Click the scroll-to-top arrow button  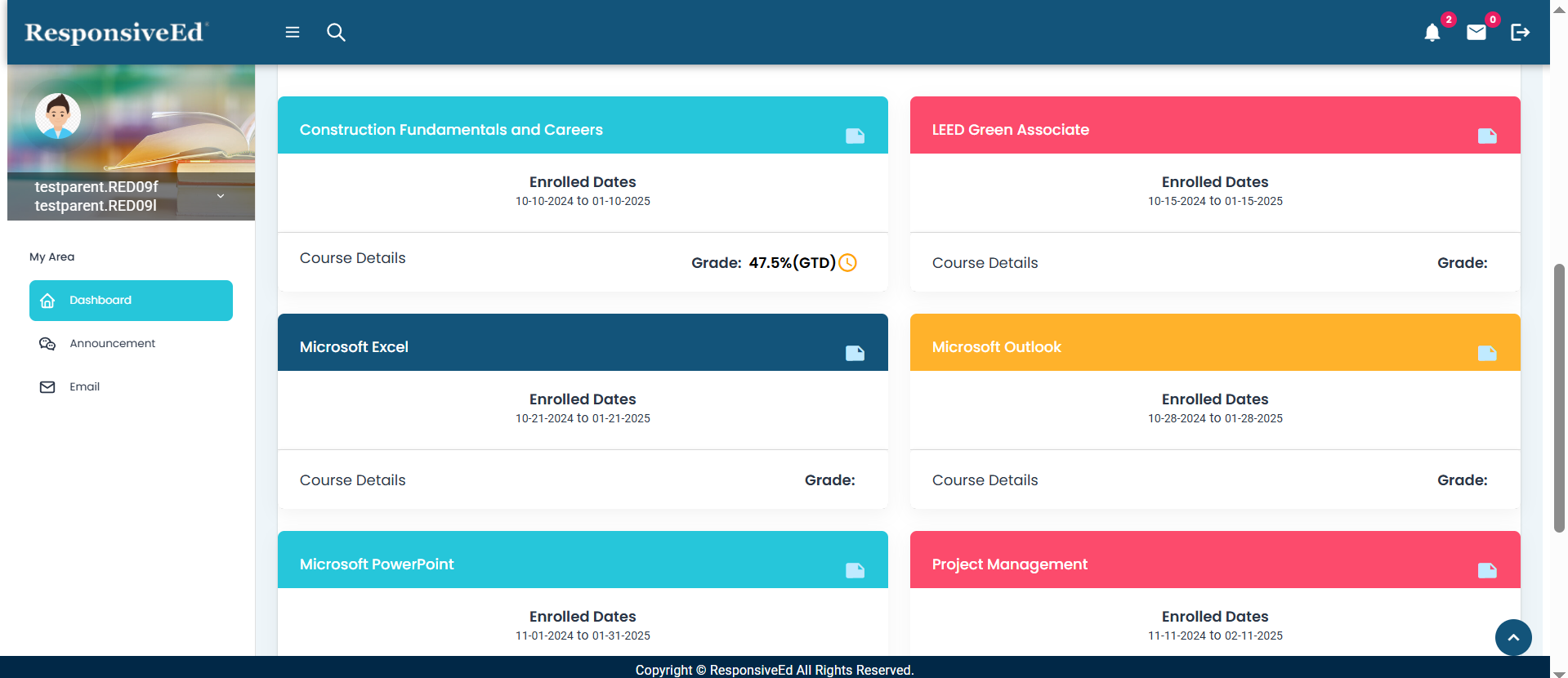point(1513,637)
